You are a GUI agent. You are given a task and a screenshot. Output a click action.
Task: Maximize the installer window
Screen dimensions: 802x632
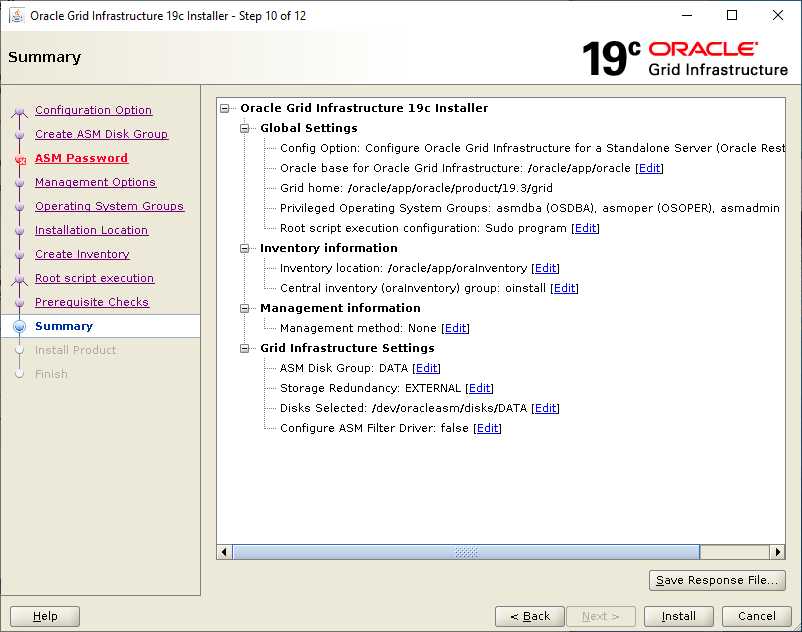pyautogui.click(x=732, y=15)
